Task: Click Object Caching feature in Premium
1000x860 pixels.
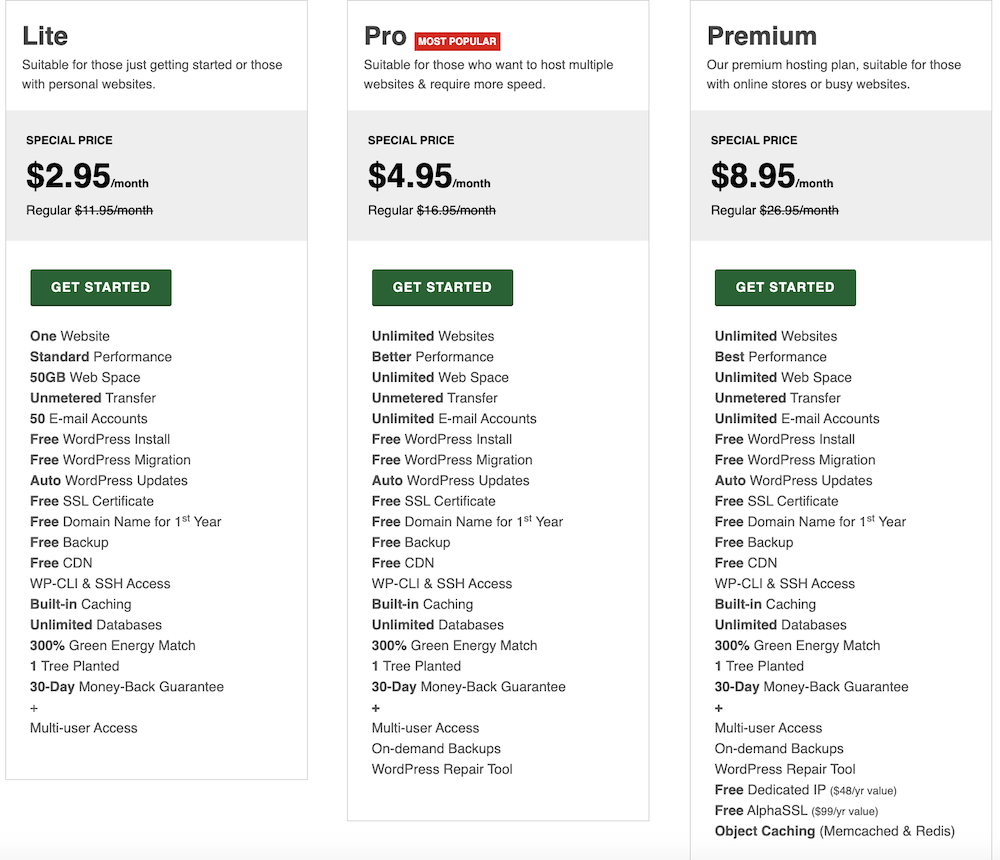Action: tap(834, 831)
